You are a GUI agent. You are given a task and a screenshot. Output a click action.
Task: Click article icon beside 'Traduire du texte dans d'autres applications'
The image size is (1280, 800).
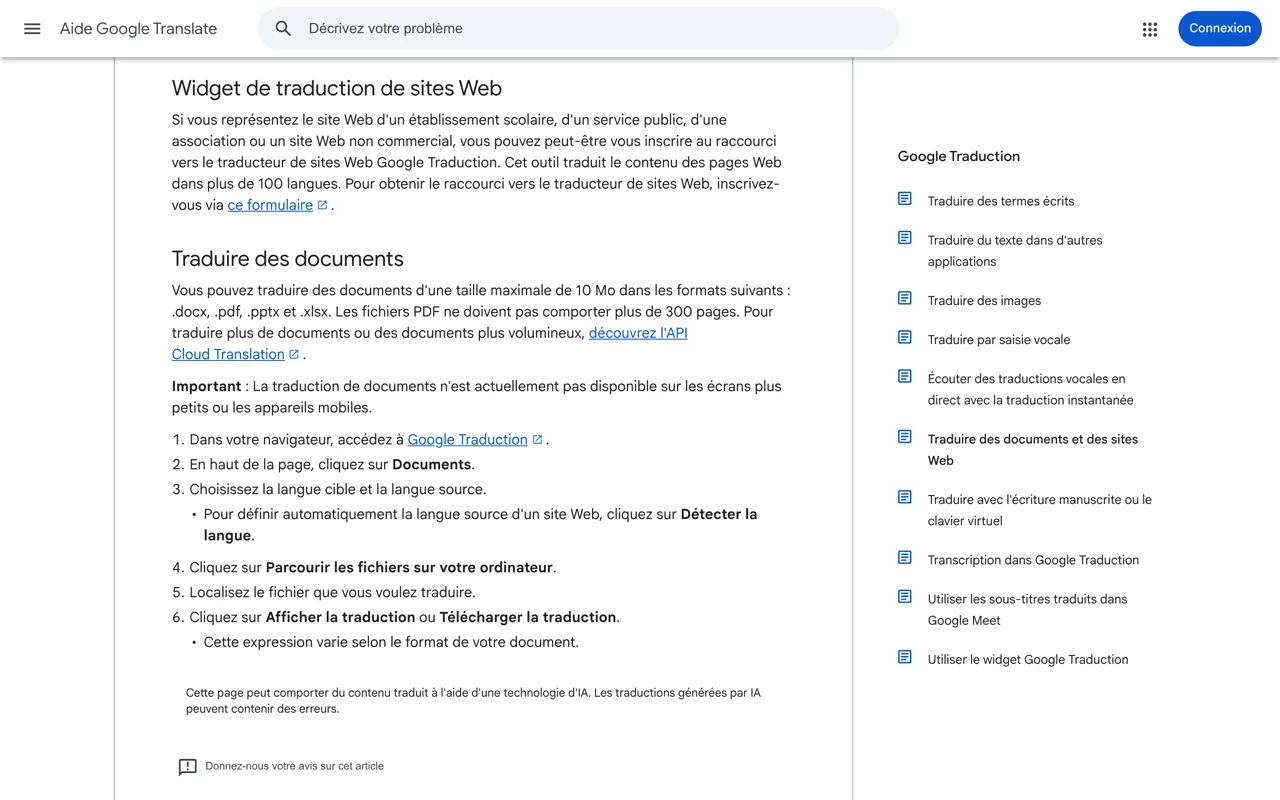(905, 238)
